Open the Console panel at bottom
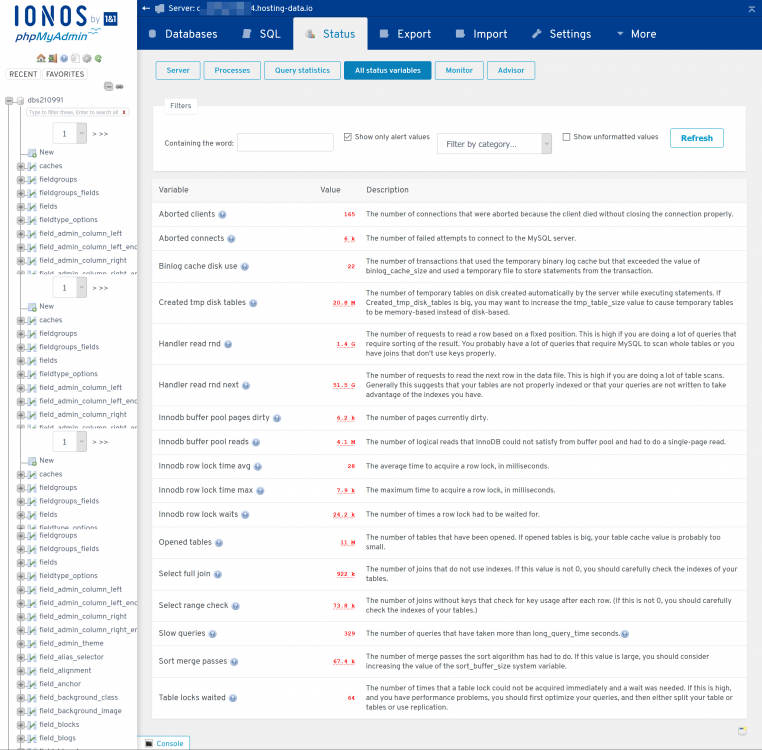 [163, 743]
